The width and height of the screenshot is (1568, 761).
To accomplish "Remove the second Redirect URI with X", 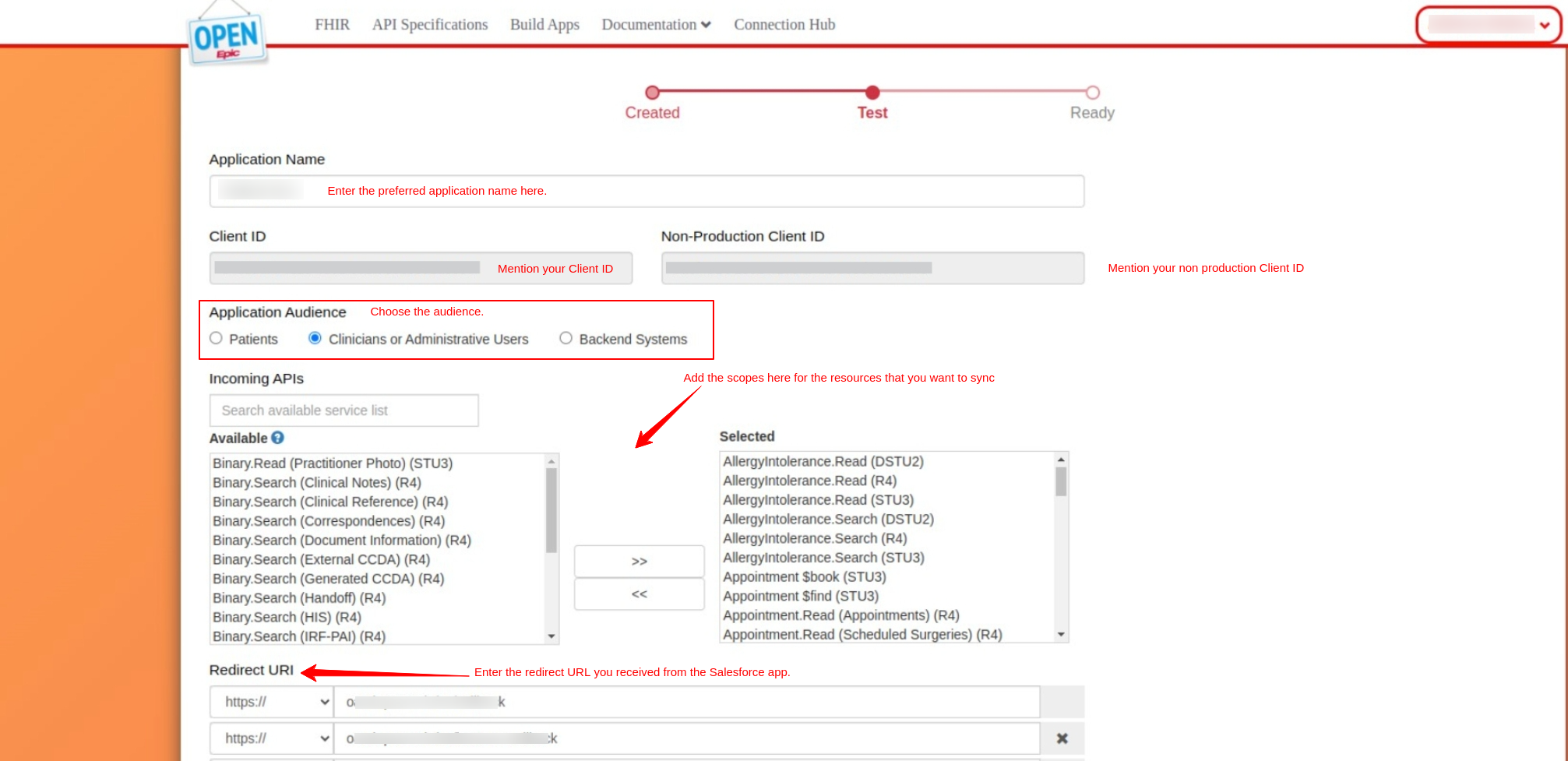I will click(x=1062, y=738).
